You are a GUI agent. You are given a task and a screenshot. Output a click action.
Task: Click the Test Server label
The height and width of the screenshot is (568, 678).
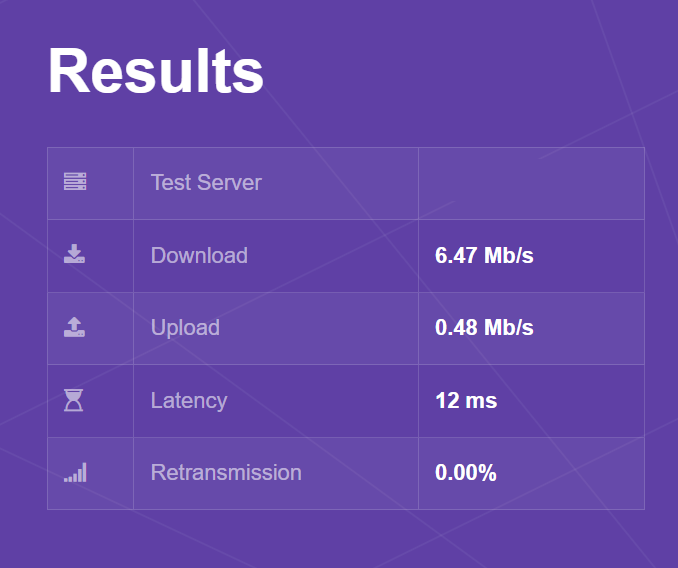click(206, 182)
